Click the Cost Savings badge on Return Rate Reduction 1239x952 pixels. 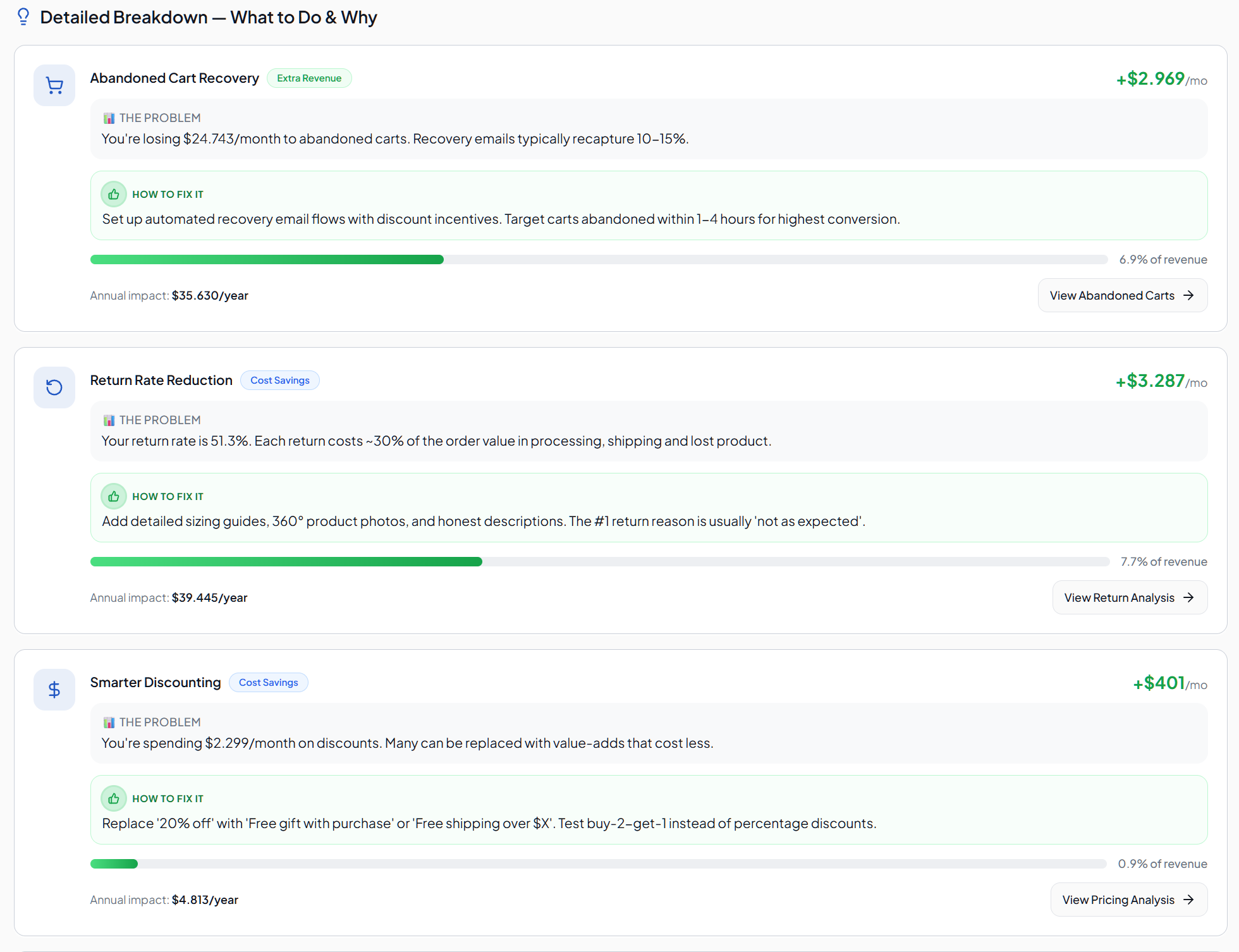[x=280, y=381]
